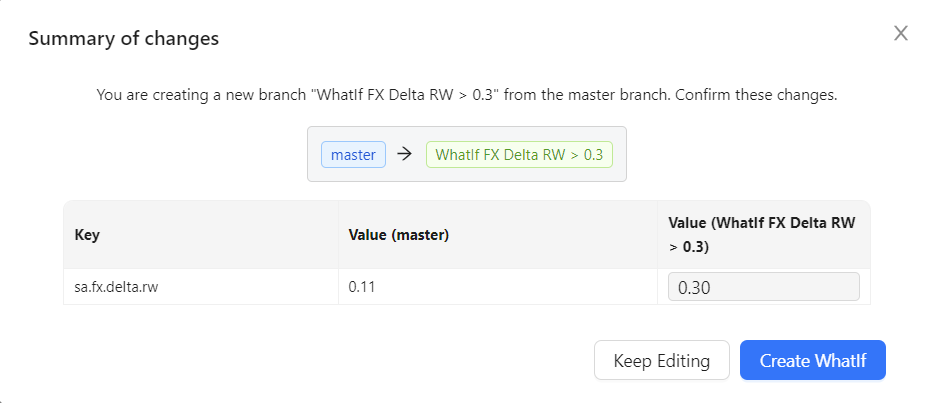Screen dimensions: 932x403
Task: Choose Keep Editing to go back
Action: (662, 360)
